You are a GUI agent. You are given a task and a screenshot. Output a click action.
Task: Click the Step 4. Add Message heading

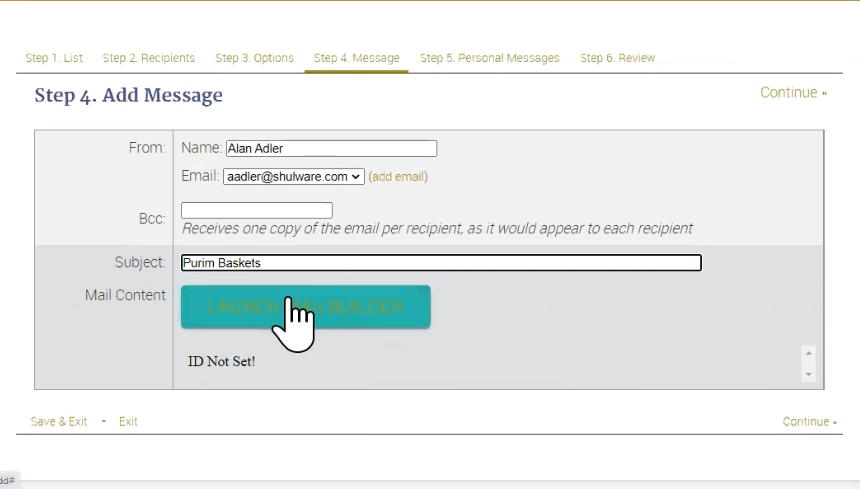point(128,96)
